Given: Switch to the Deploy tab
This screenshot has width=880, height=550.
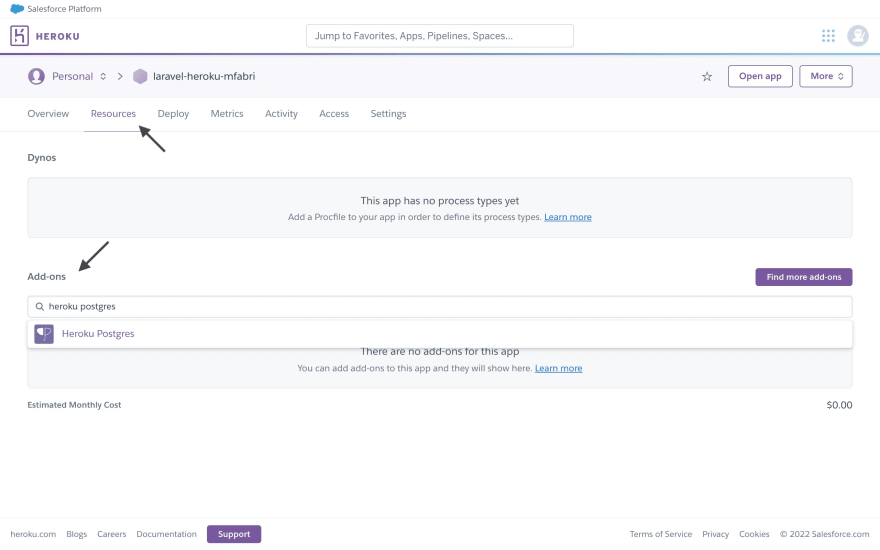Looking at the screenshot, I should (173, 113).
